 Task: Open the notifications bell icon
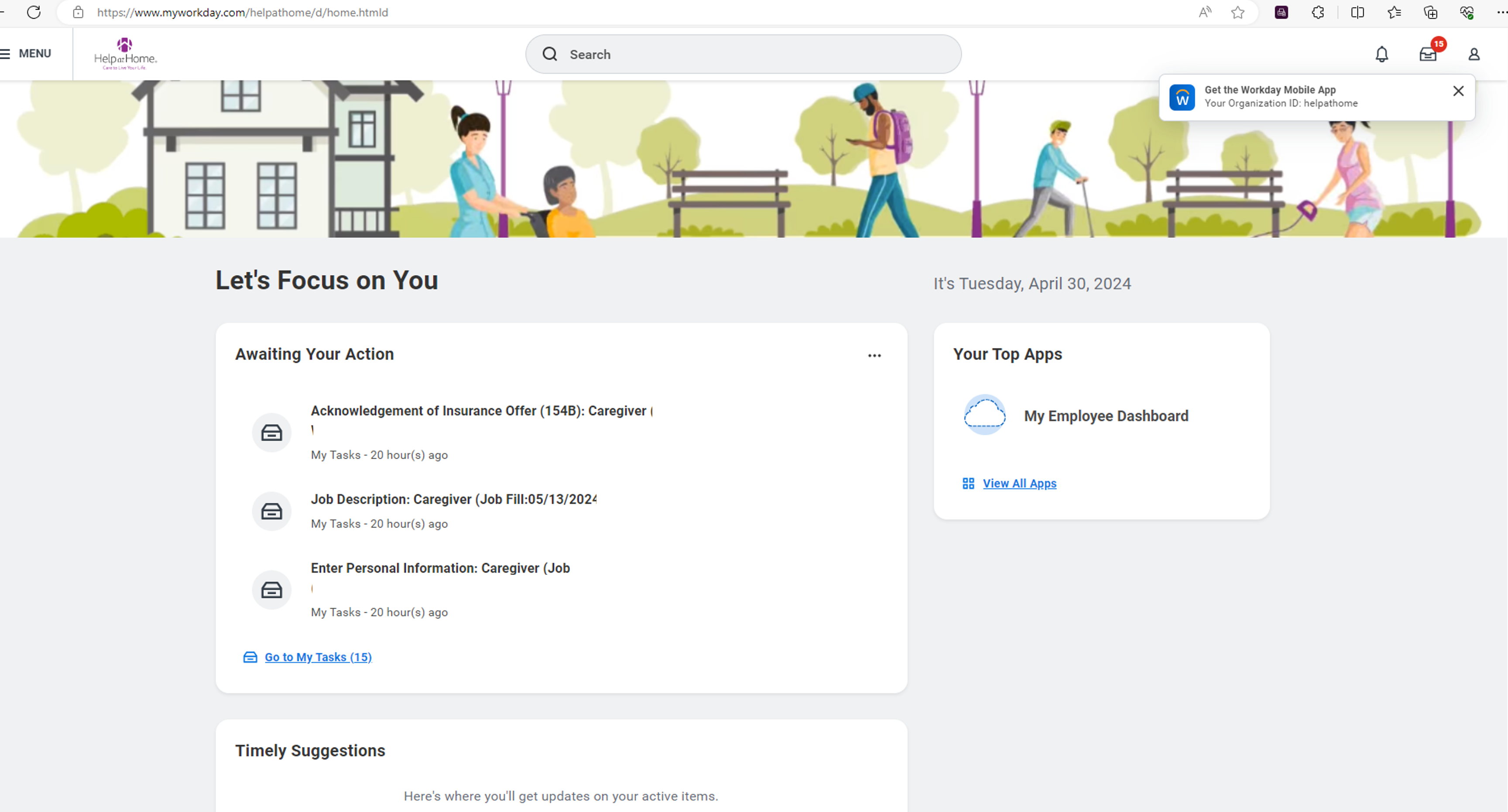1381,55
